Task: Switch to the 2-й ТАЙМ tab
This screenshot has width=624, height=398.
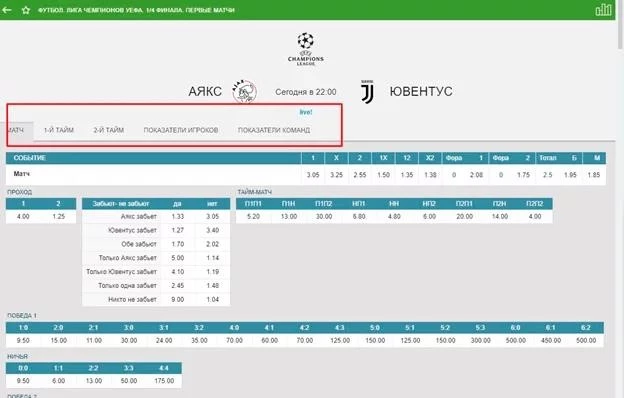Action: coord(109,130)
